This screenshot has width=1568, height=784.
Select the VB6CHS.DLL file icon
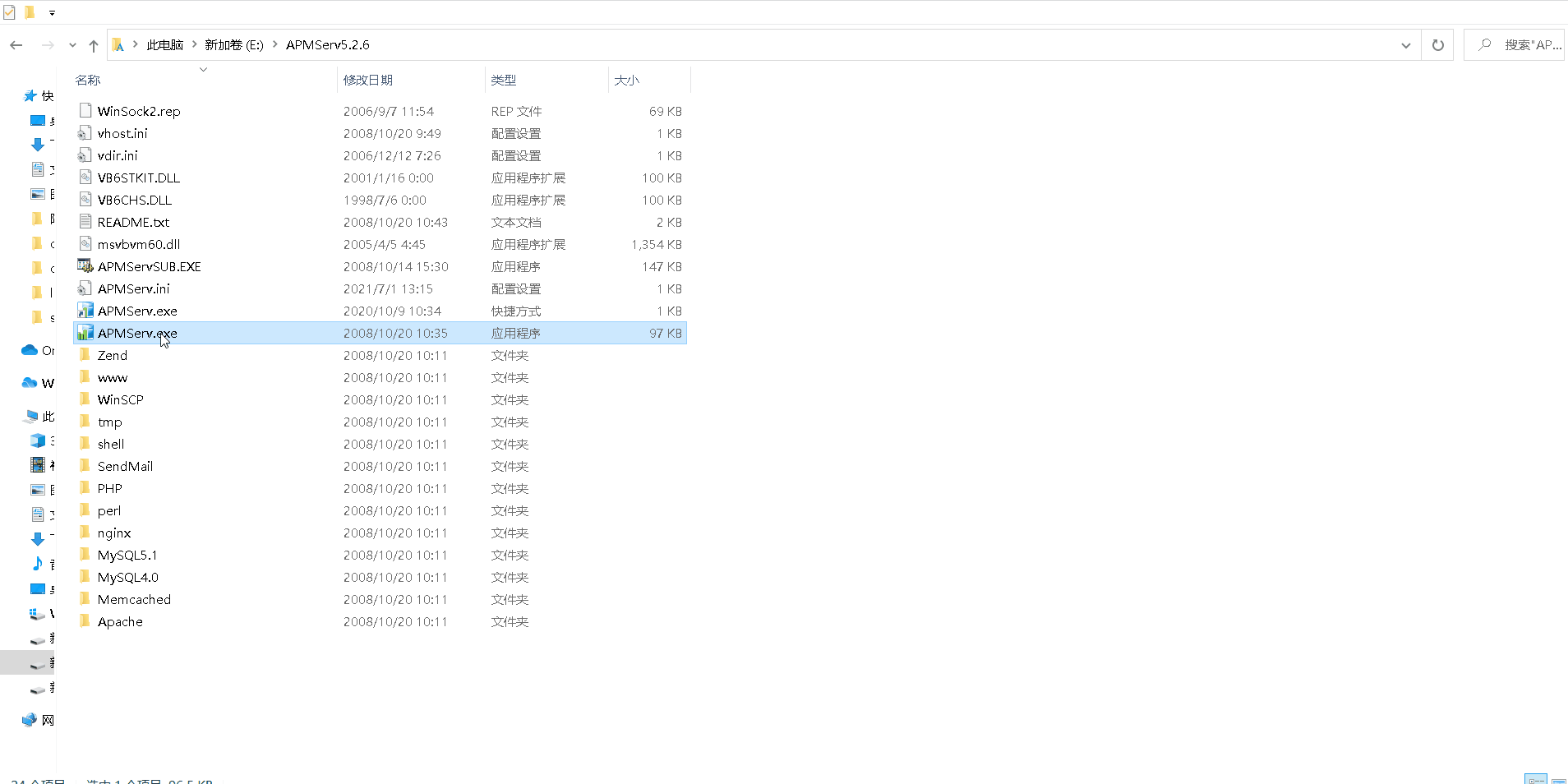point(85,199)
